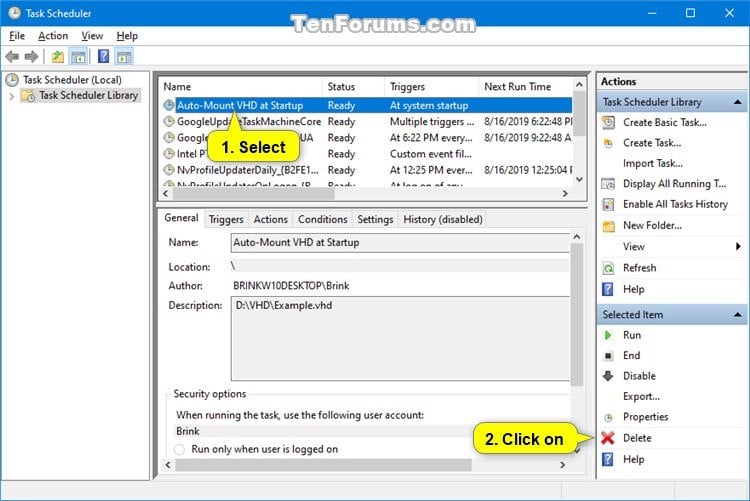Screen dimensions: 750x501
Task: Open the File menu
Action: [17, 36]
